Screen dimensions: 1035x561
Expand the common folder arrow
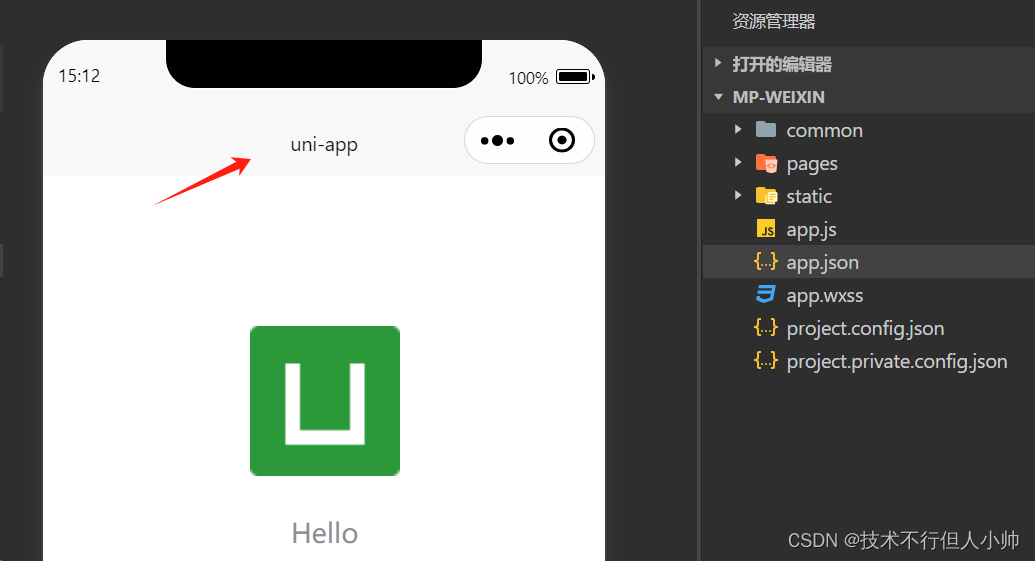(738, 129)
